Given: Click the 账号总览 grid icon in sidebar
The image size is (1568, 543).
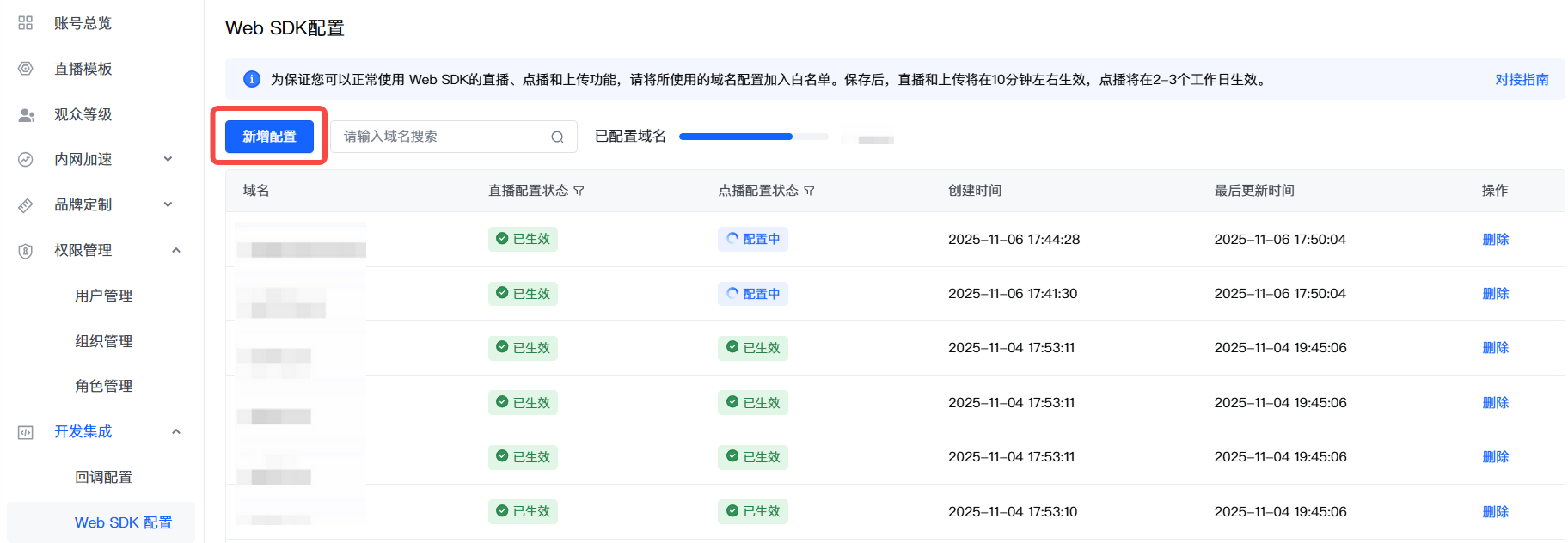Looking at the screenshot, I should coord(26,23).
